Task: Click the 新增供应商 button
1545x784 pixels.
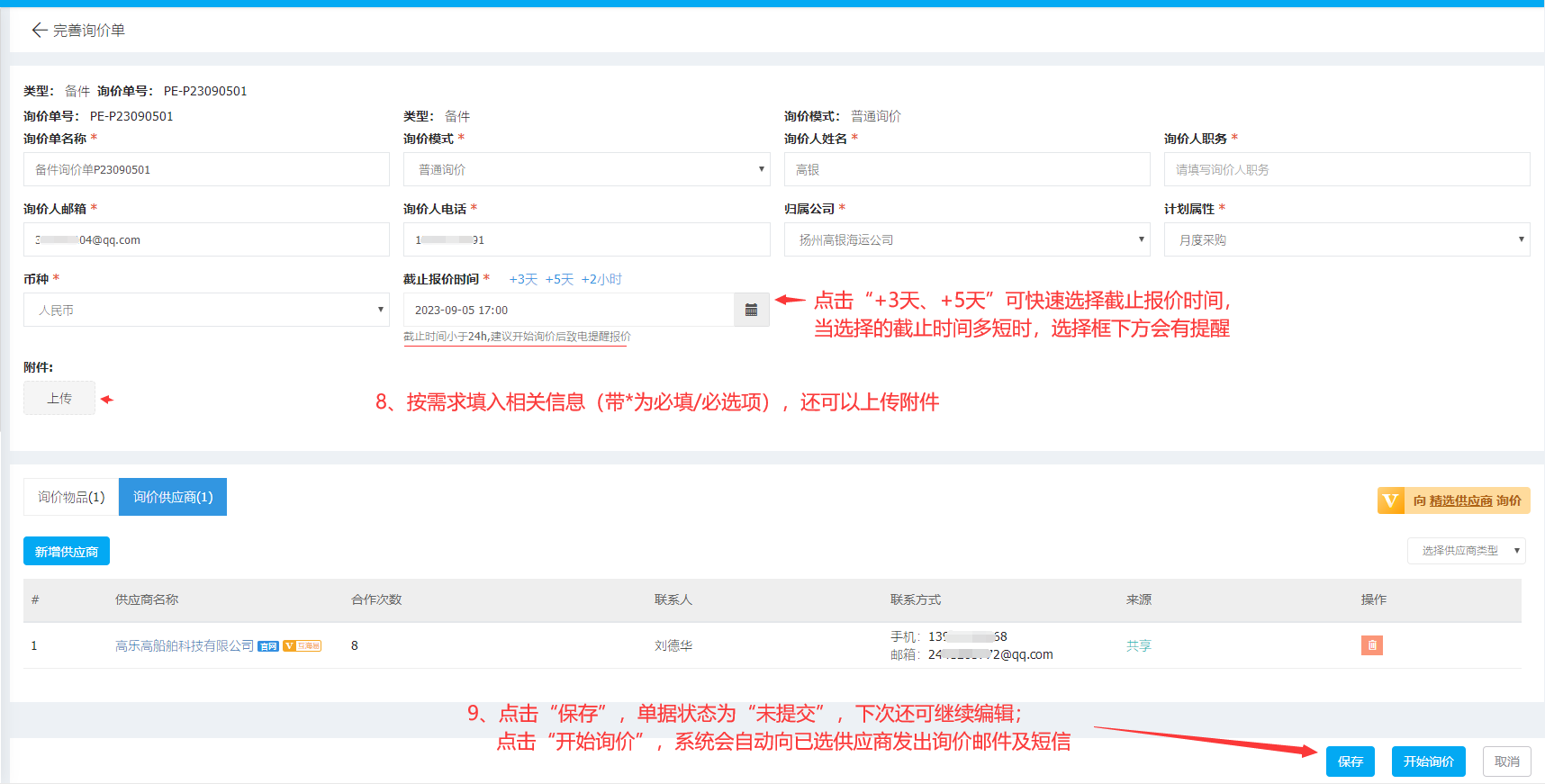Action: [x=67, y=551]
